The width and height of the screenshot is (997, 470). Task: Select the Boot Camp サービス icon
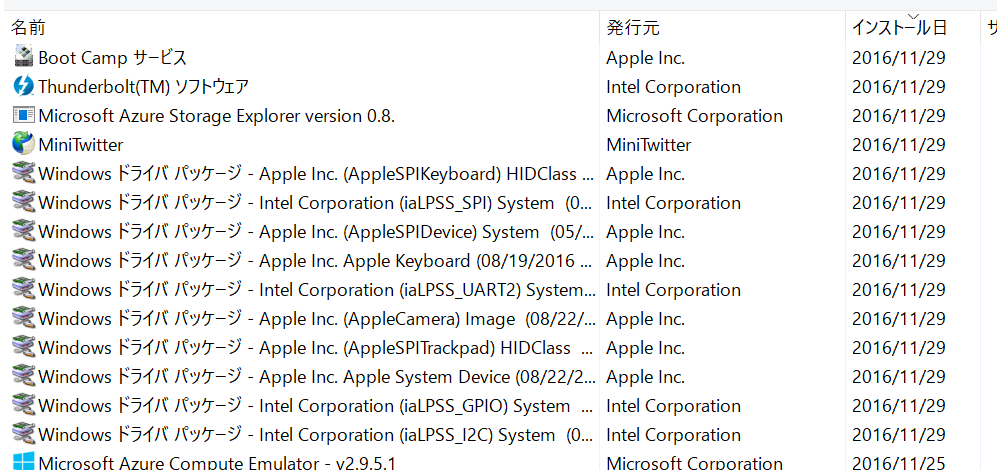[x=24, y=57]
